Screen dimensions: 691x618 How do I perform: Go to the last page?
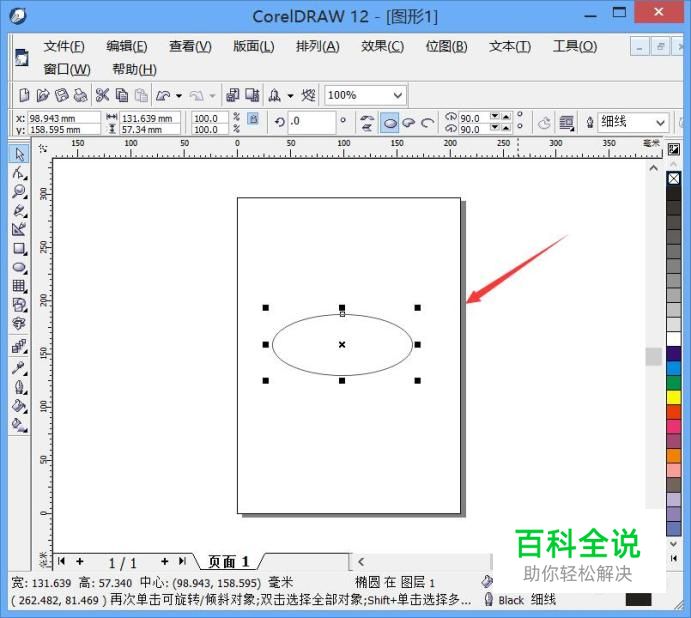[182, 561]
